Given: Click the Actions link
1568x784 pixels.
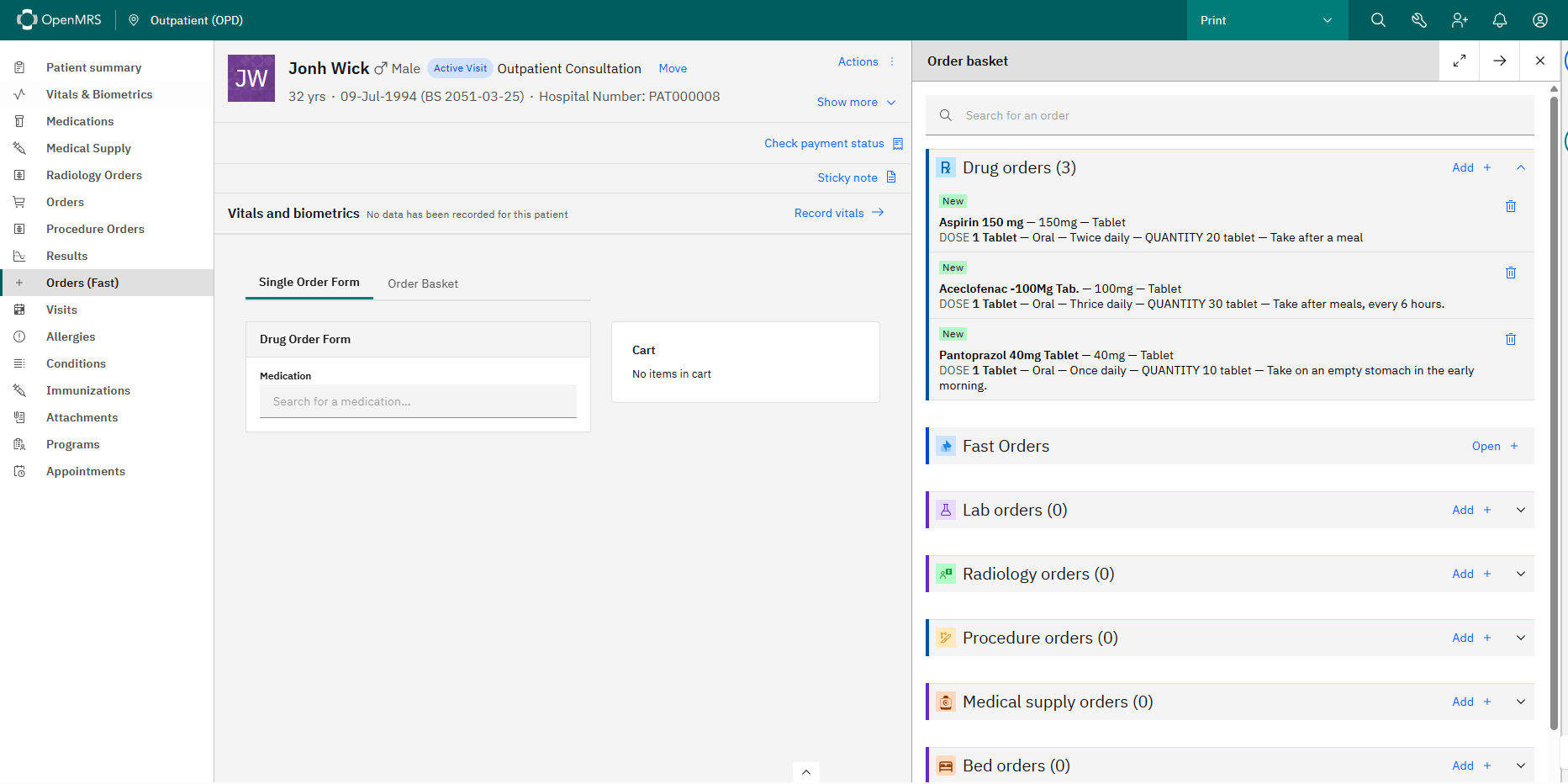Looking at the screenshot, I should point(858,61).
